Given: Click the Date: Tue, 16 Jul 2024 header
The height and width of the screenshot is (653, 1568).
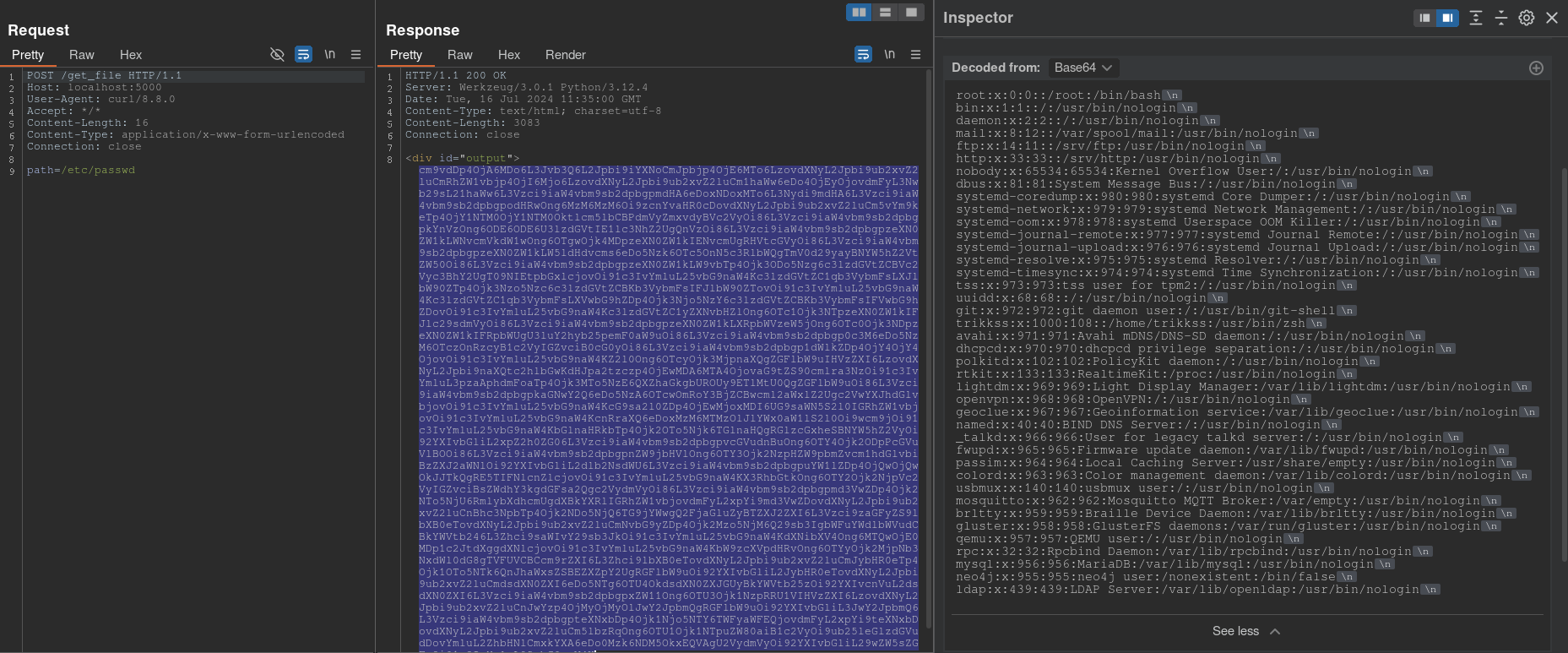Looking at the screenshot, I should (x=523, y=99).
